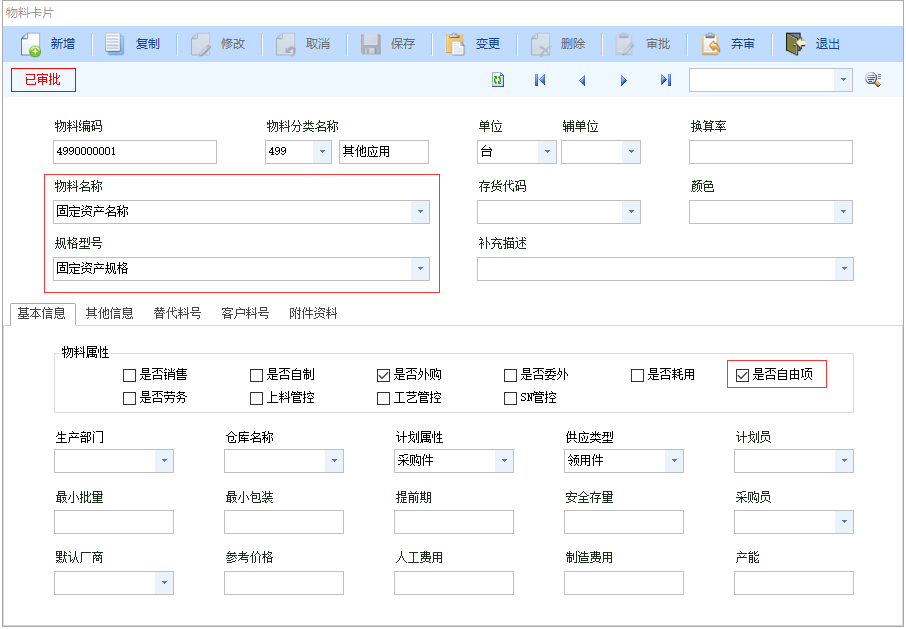Click the 弃审 (unapprove) toolbar icon
Viewport: 906px width, 629px height.
[x=710, y=44]
